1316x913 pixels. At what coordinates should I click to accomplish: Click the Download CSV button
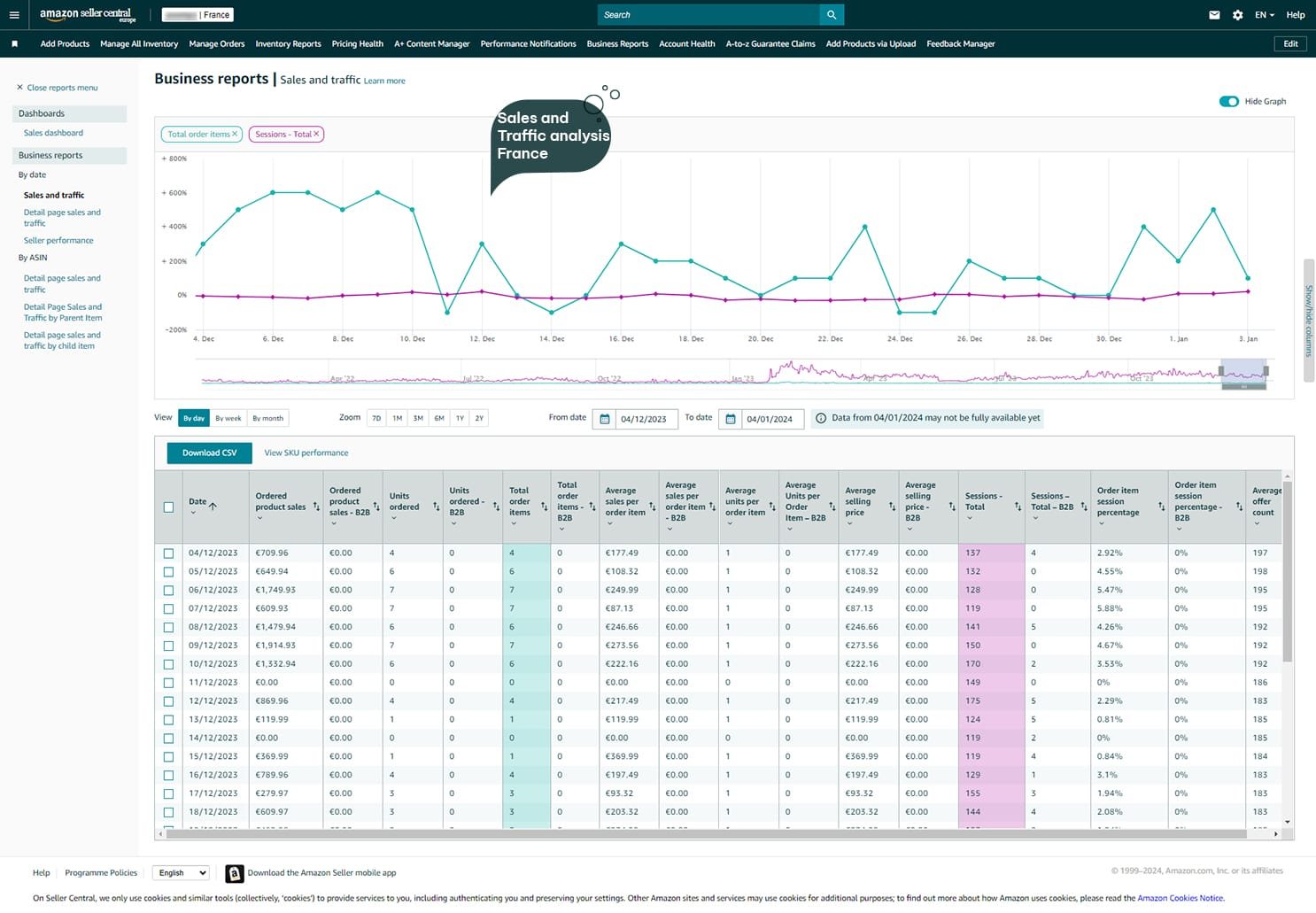click(209, 453)
